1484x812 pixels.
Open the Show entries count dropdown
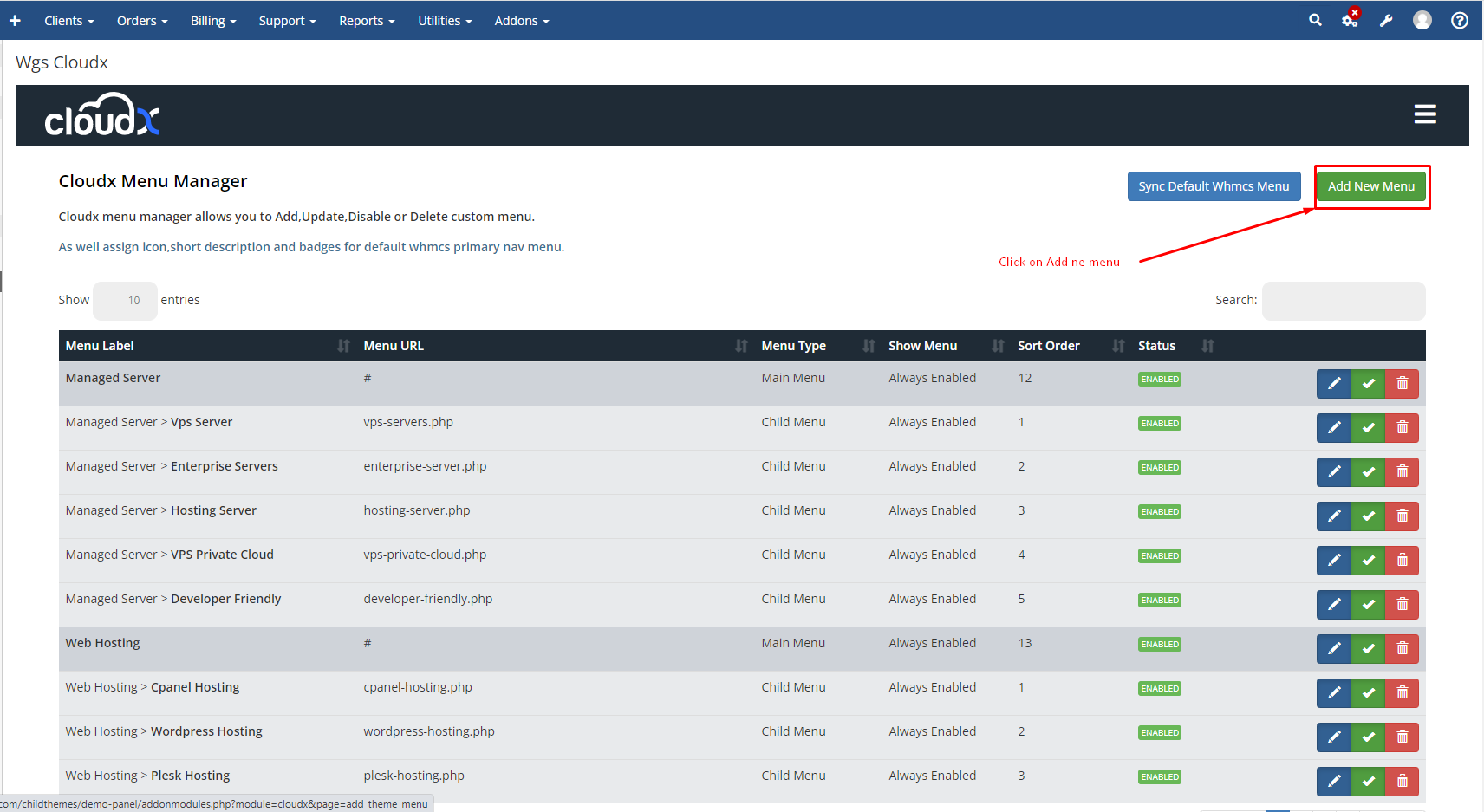coord(125,301)
